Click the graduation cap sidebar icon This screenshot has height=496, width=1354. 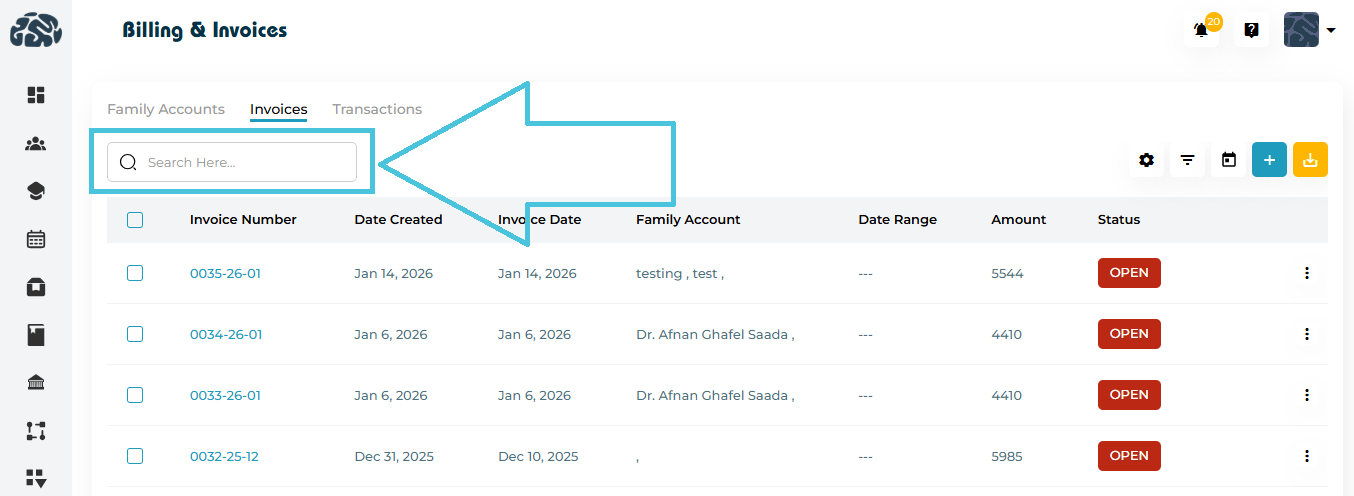point(36,191)
